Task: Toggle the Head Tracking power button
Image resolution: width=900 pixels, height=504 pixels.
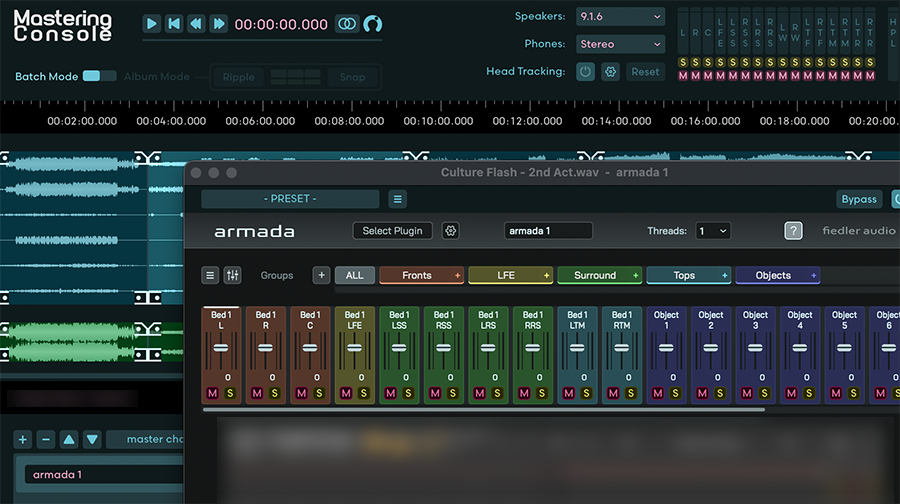Action: (585, 72)
